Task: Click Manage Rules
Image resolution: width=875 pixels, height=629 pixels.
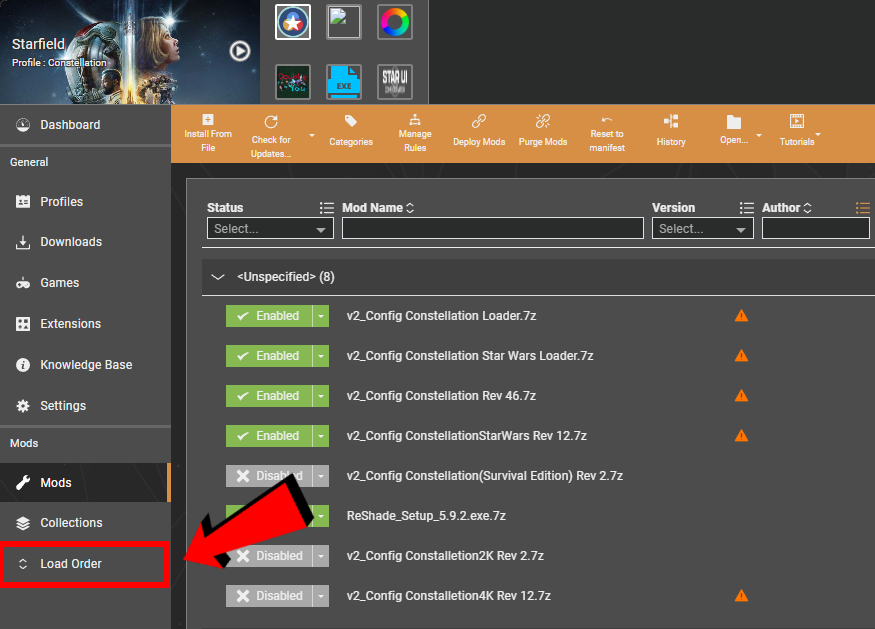Action: pyautogui.click(x=415, y=133)
